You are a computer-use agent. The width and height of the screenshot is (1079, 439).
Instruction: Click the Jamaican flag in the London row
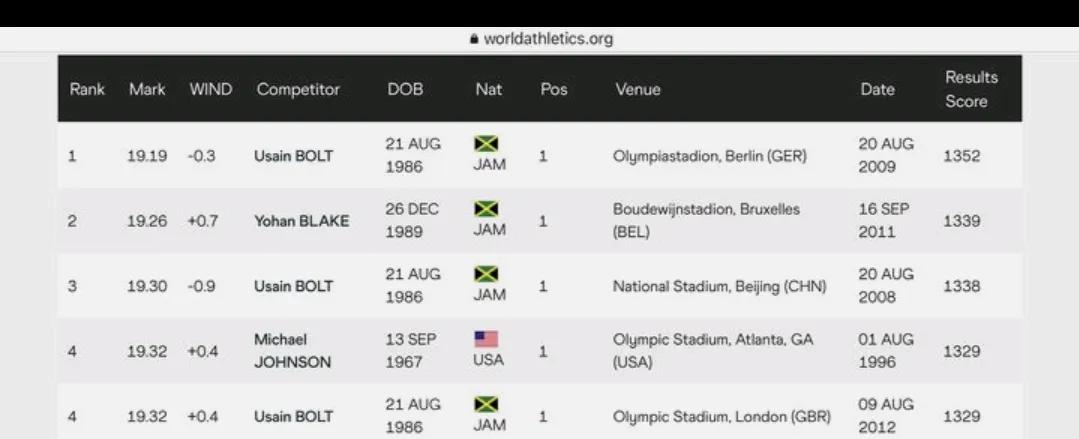[487, 404]
